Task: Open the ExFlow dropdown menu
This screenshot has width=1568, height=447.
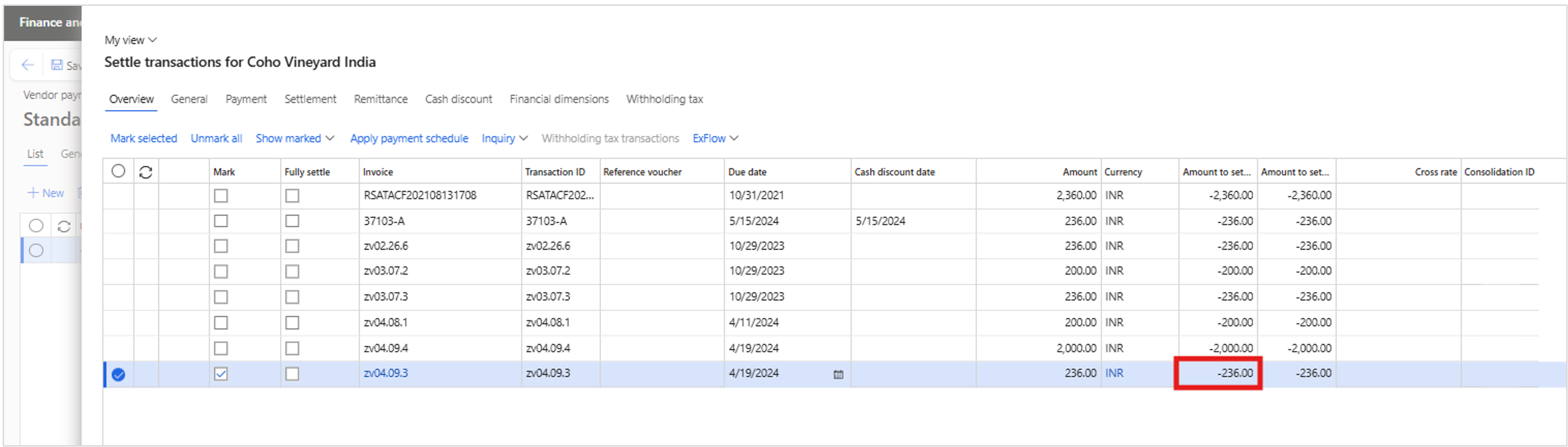Action: 715,138
